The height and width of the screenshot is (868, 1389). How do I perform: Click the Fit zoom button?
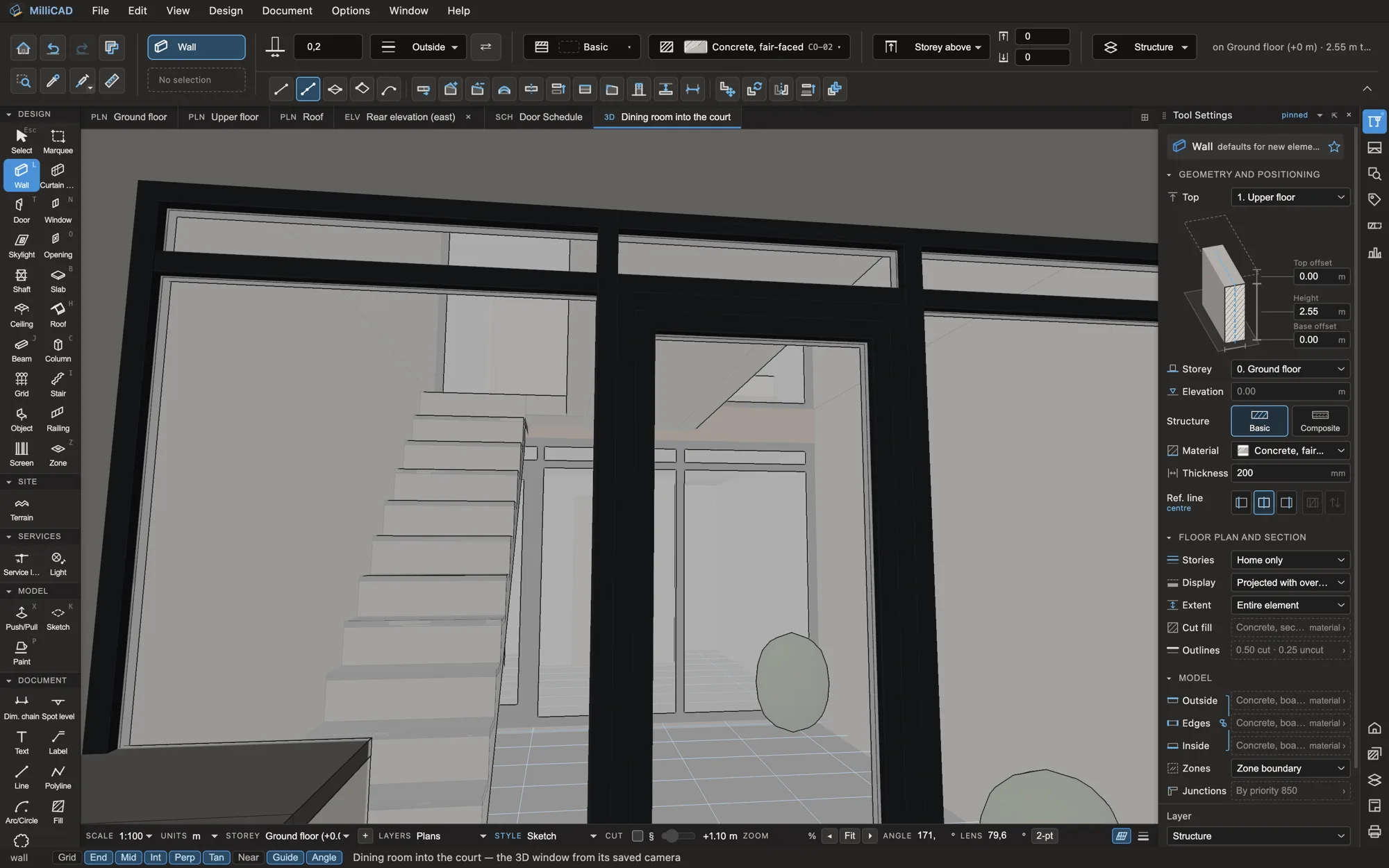(x=849, y=835)
